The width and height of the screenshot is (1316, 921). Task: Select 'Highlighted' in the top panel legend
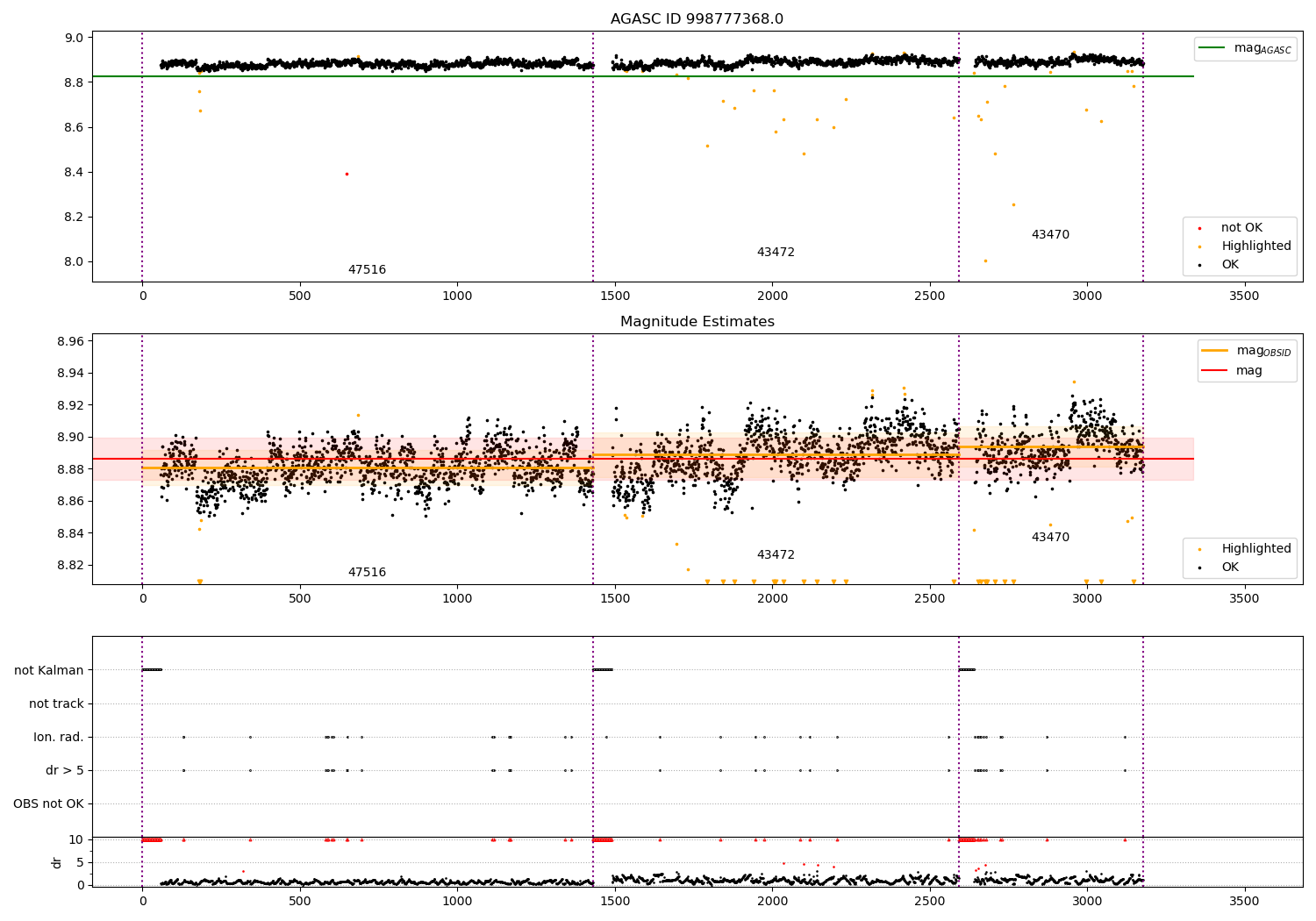1256,246
